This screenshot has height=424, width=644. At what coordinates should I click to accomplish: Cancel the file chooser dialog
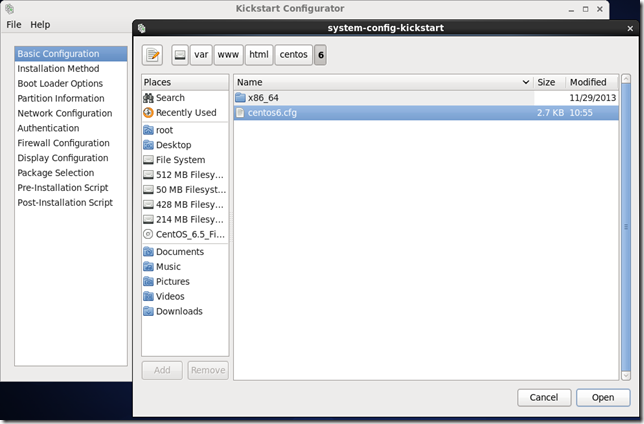[544, 397]
